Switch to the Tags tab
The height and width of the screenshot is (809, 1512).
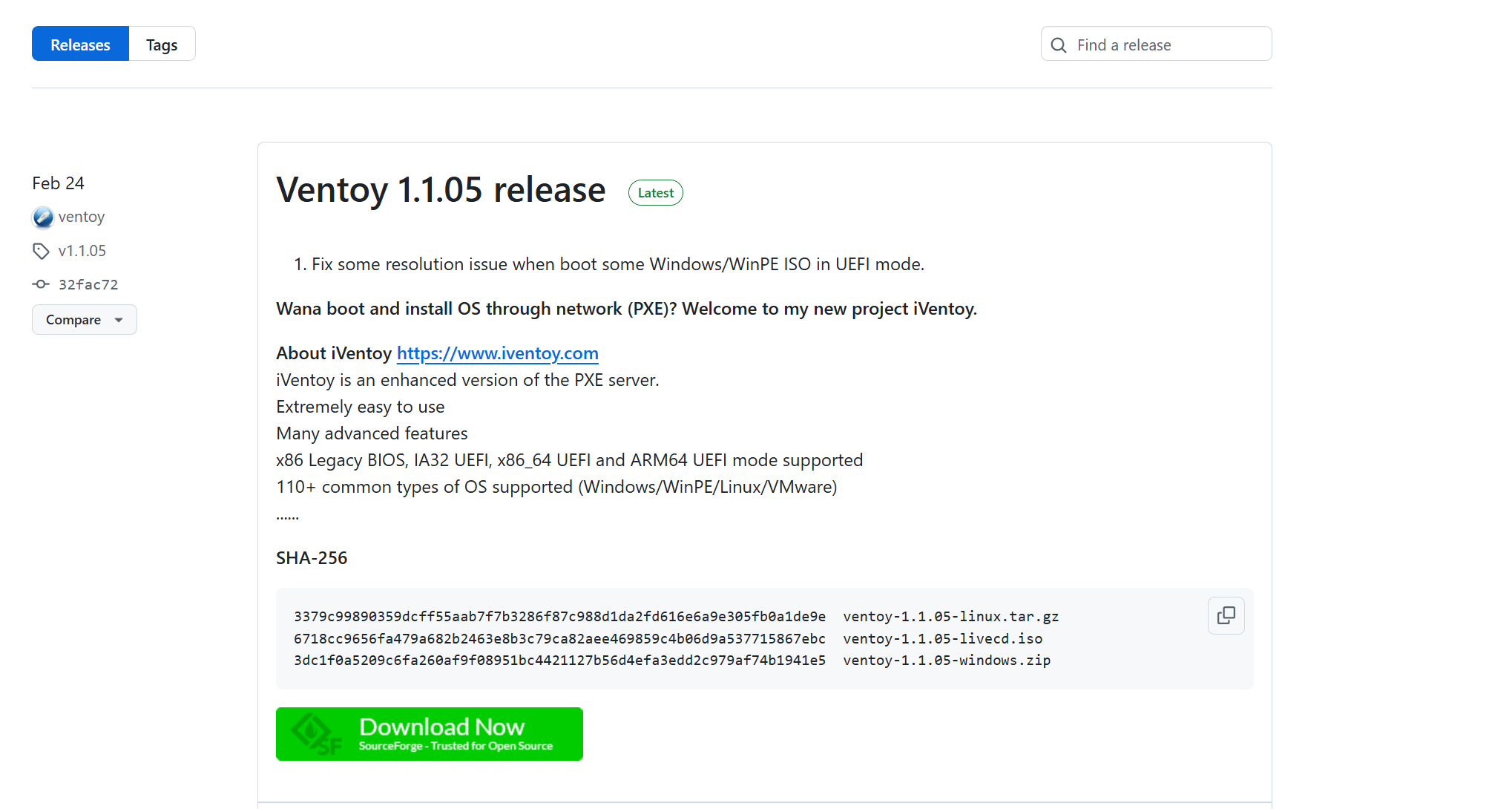tap(162, 45)
